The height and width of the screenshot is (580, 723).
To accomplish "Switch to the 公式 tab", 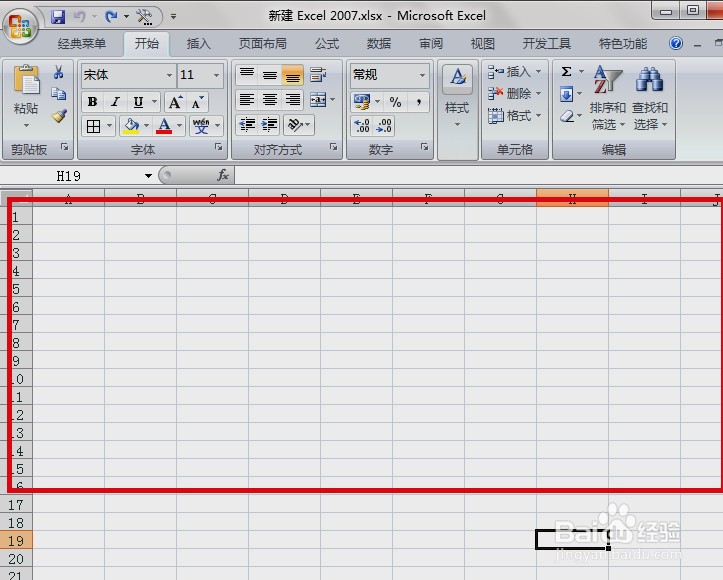I will point(327,44).
